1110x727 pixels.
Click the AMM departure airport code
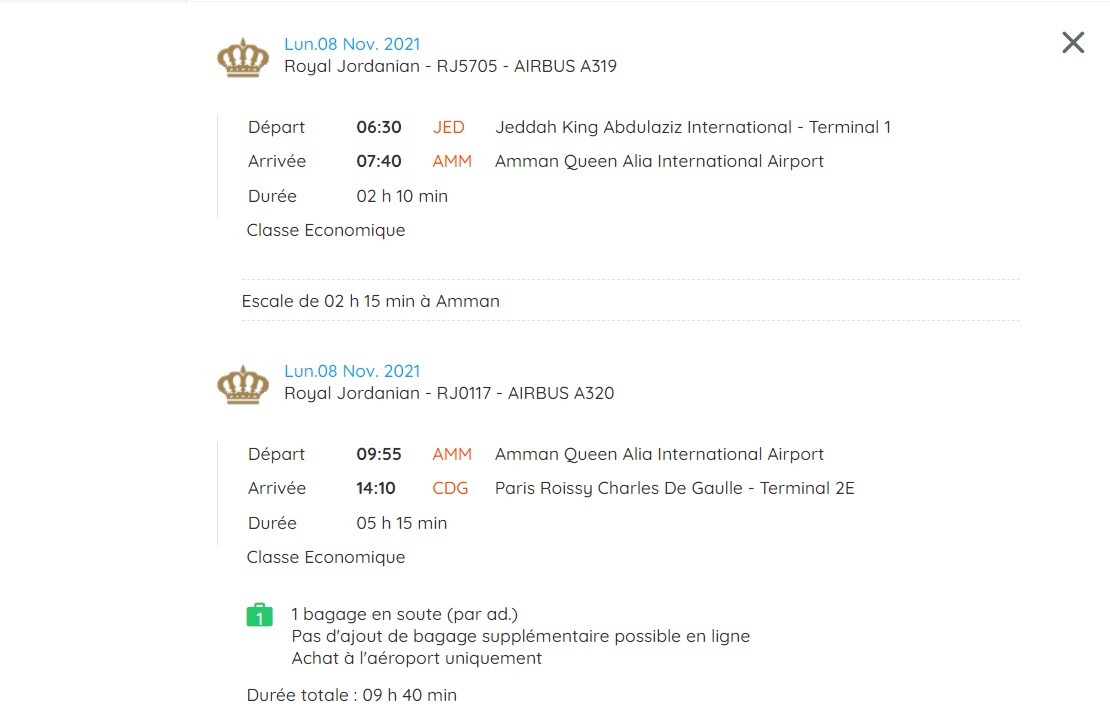coord(452,454)
